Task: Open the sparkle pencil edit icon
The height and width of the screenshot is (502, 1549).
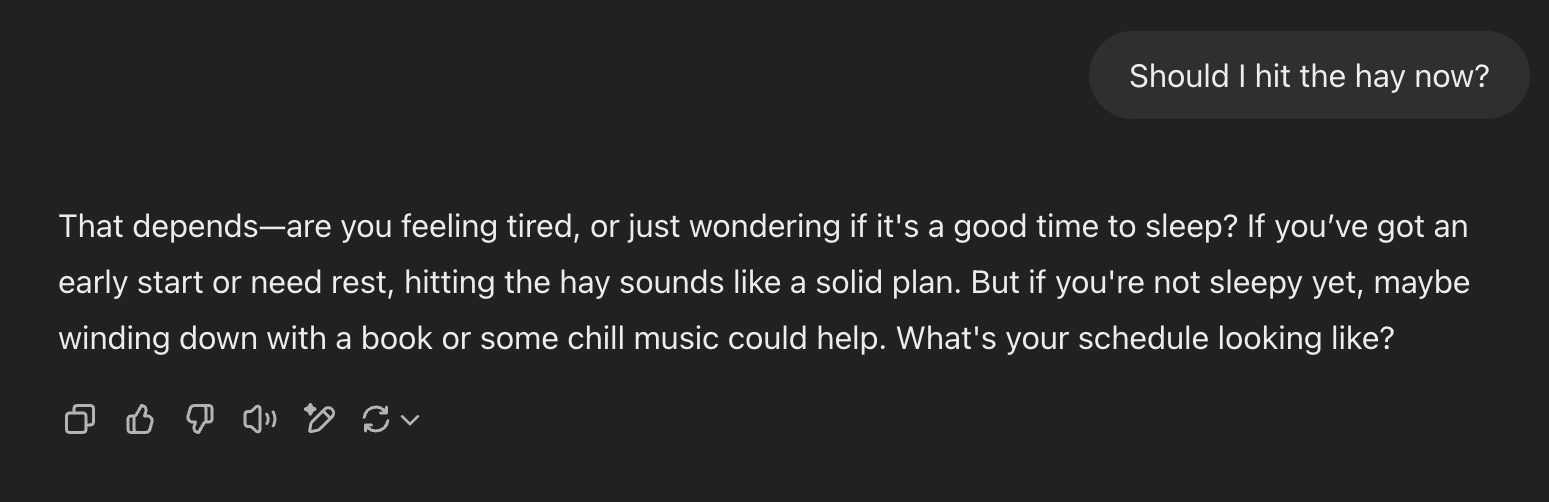Action: (x=319, y=420)
